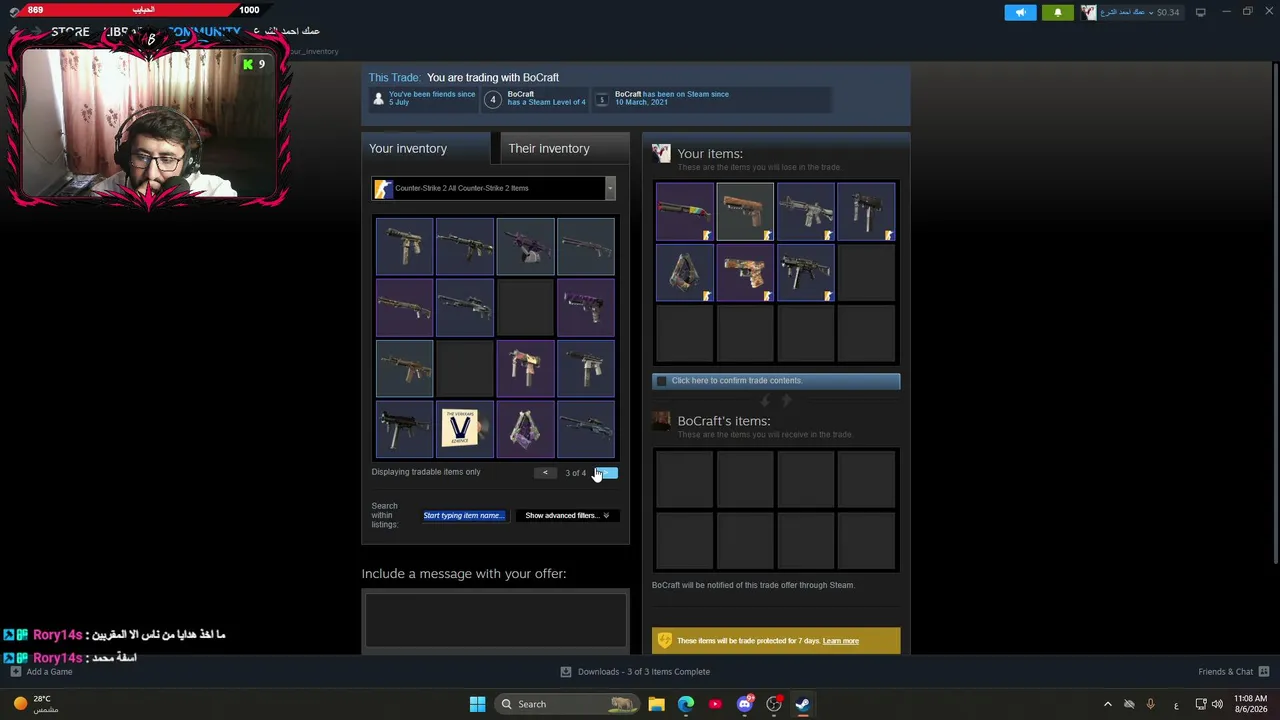Image resolution: width=1280 pixels, height=720 pixels.
Task: Open File Explorer from the taskbar
Action: tap(656, 704)
